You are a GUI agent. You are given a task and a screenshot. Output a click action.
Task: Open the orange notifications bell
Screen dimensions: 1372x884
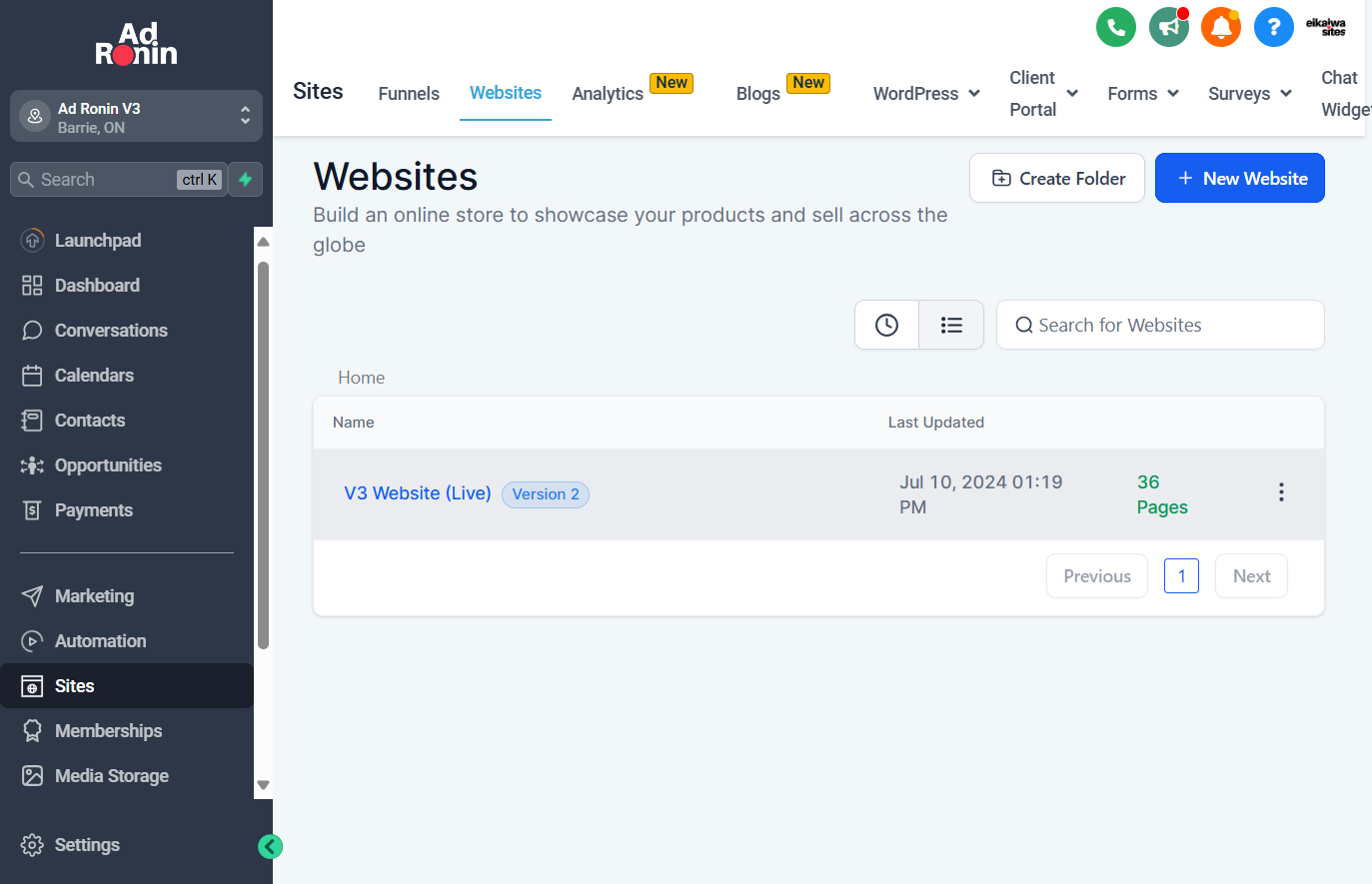point(1221,27)
